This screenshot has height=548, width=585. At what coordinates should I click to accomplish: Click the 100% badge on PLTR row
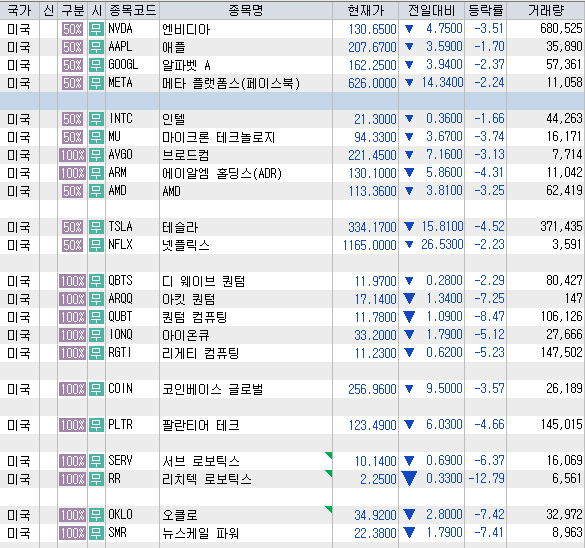click(x=72, y=425)
